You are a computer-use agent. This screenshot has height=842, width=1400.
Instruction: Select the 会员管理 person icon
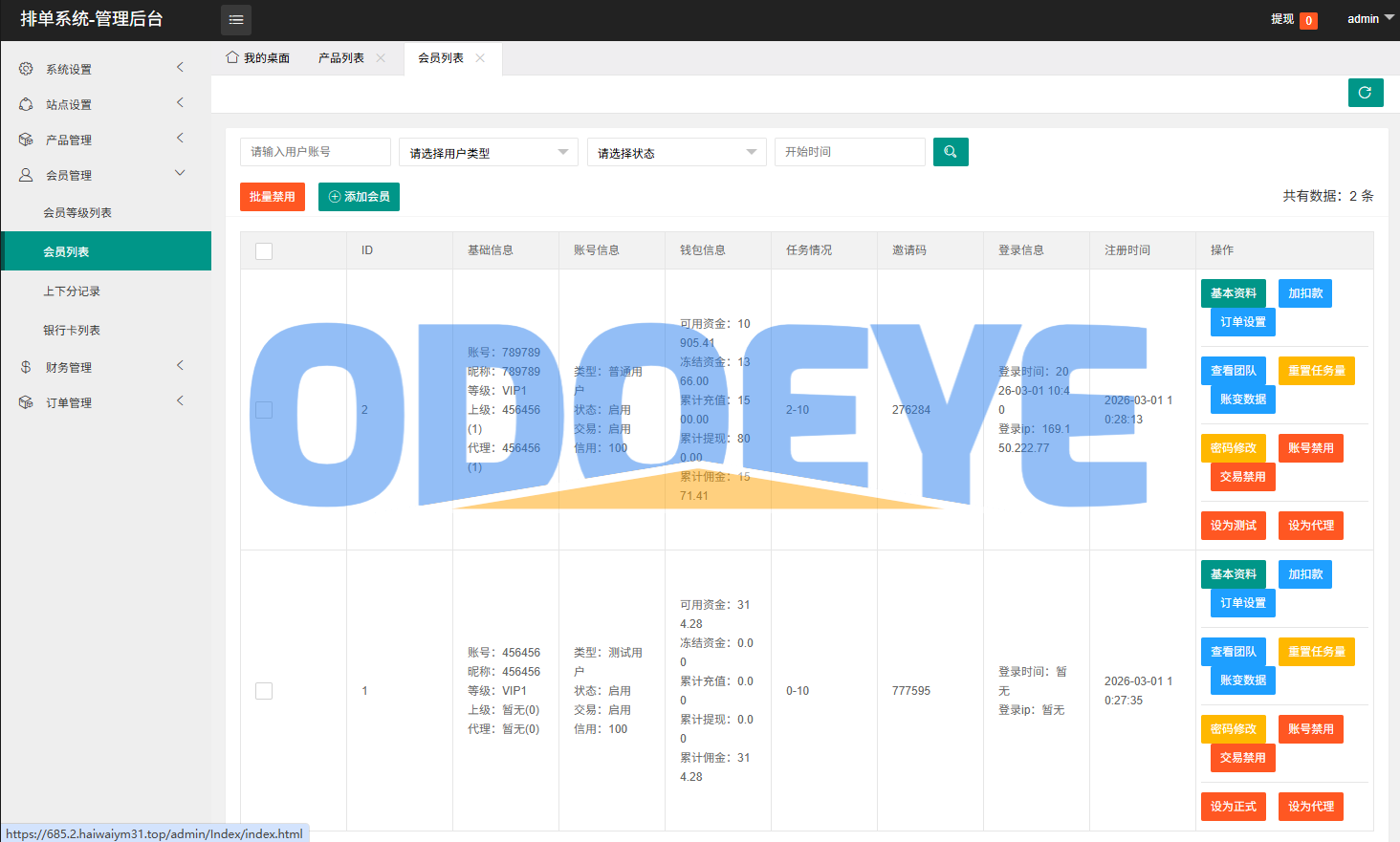tap(26, 173)
